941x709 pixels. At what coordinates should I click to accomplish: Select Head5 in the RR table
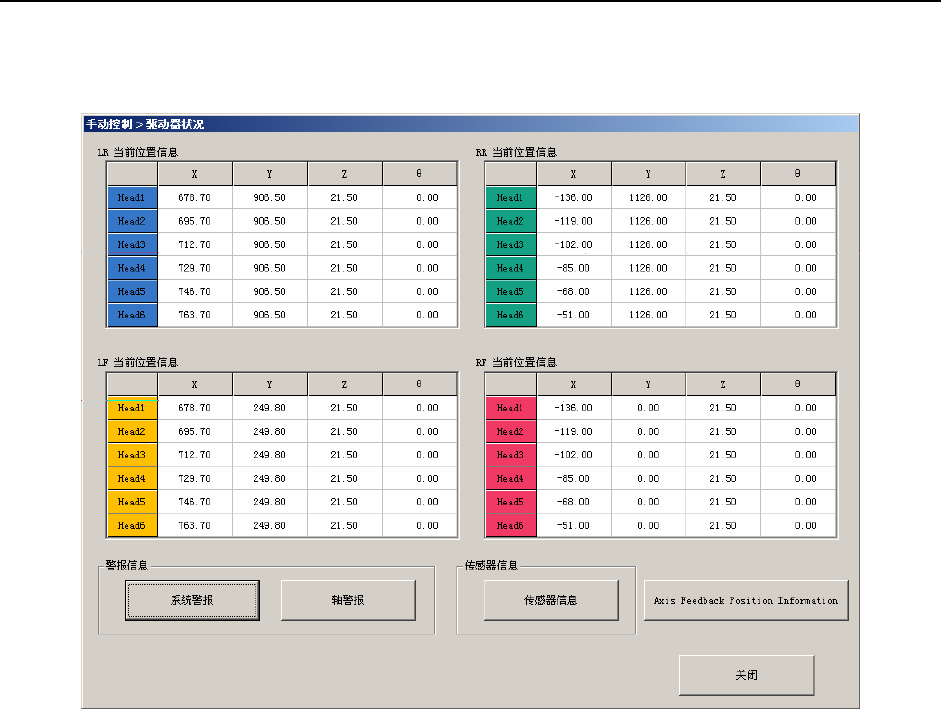511,291
